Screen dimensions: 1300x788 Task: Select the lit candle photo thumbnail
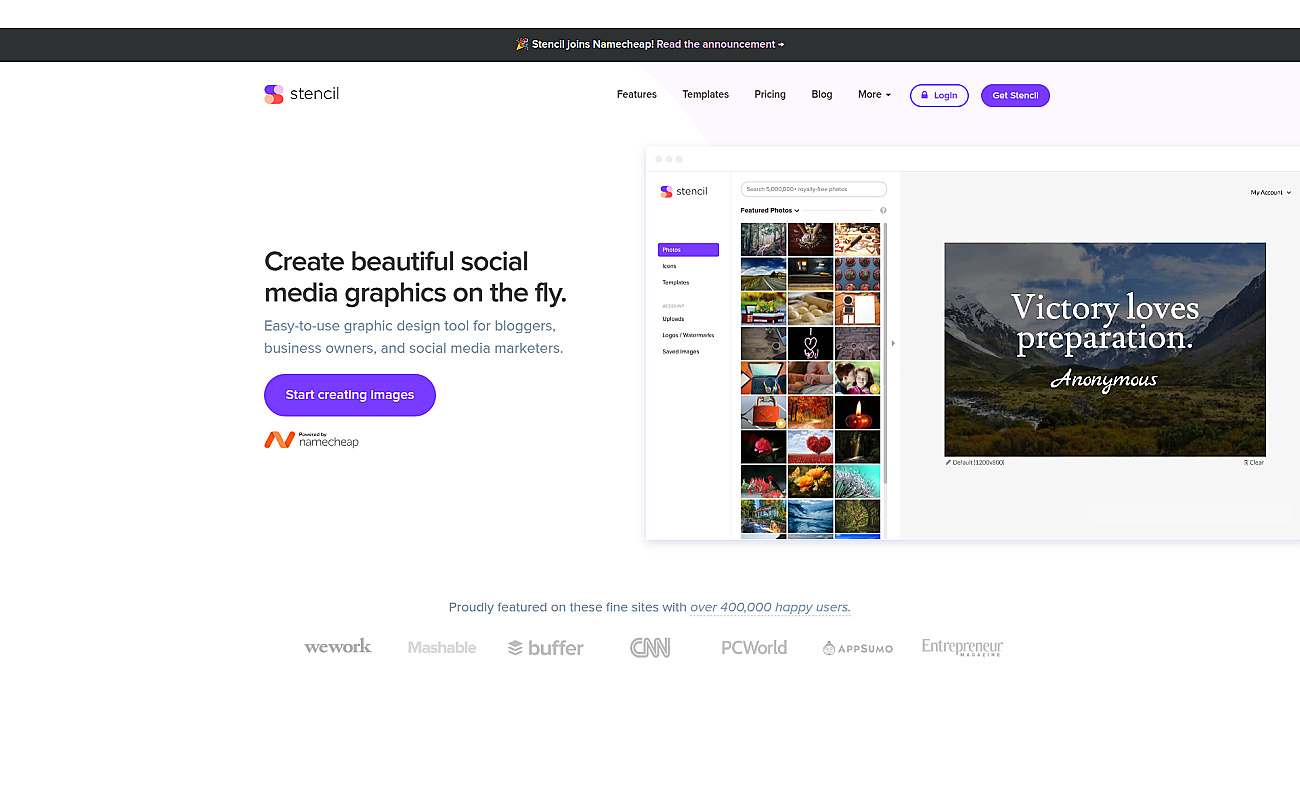(x=857, y=412)
